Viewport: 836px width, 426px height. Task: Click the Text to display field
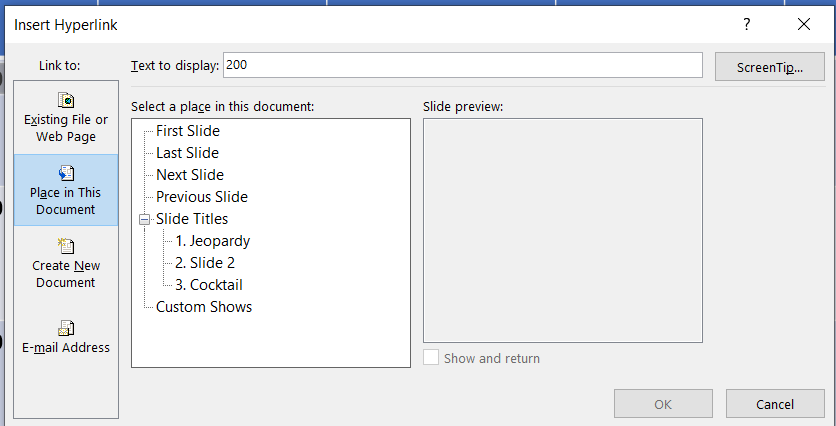(462, 65)
